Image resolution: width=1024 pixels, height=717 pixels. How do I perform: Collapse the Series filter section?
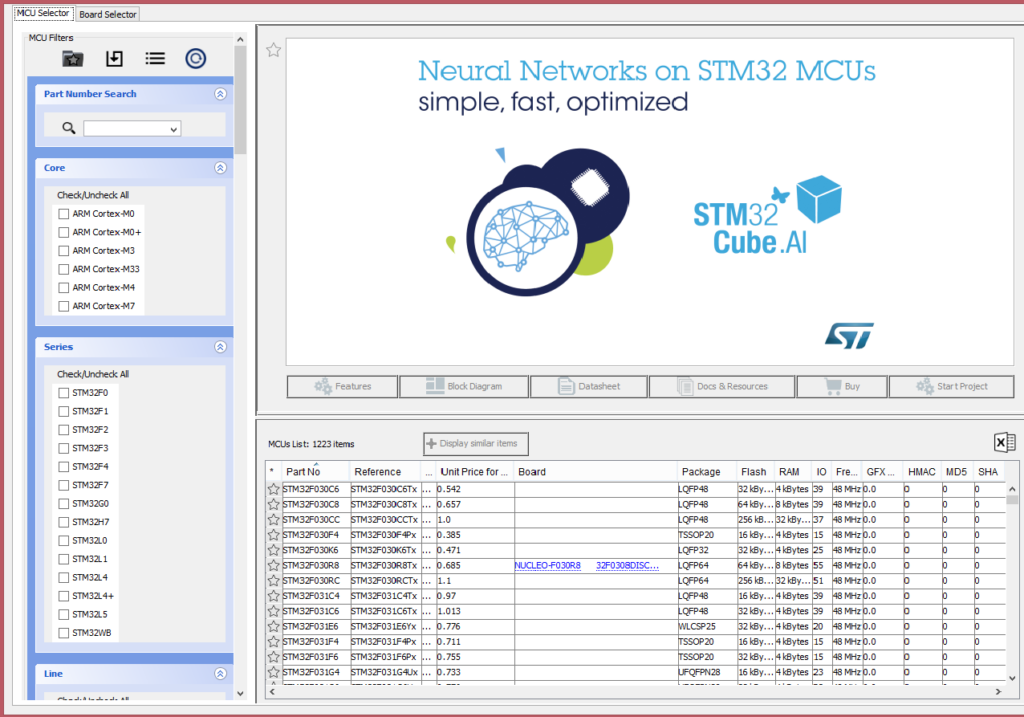pos(220,347)
